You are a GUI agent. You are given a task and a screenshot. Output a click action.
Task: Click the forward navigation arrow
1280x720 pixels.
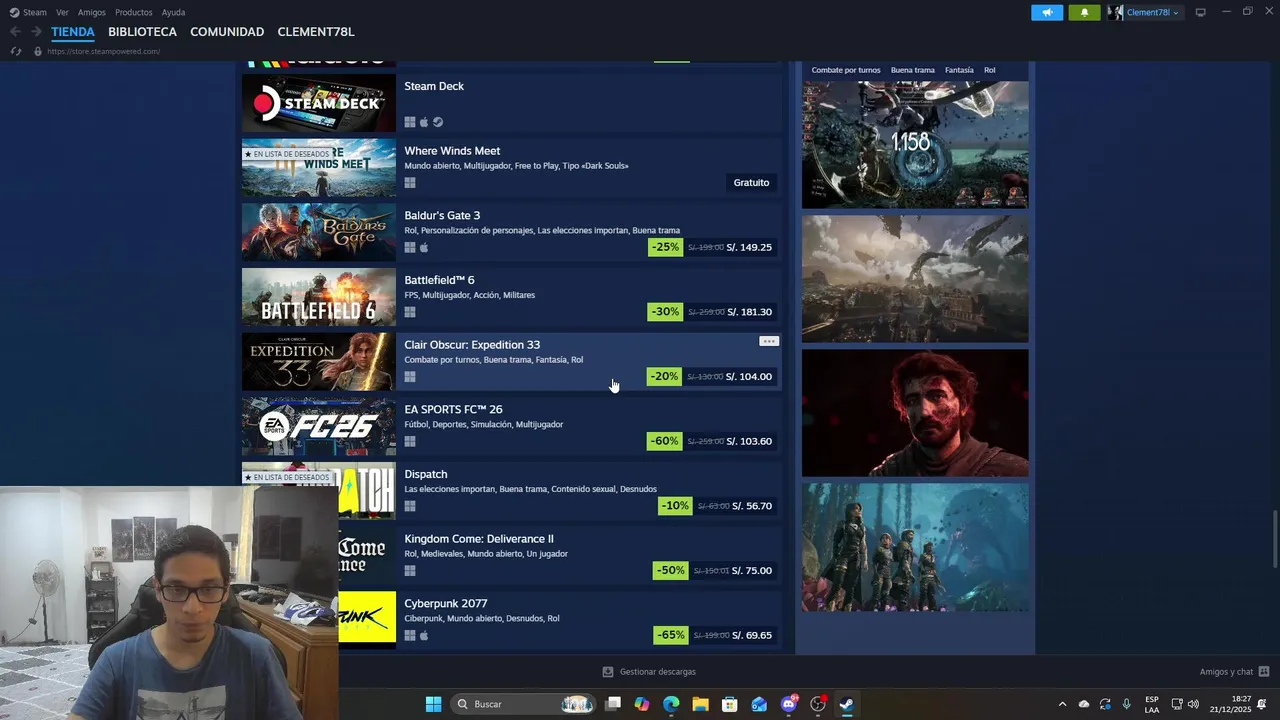(x=36, y=32)
